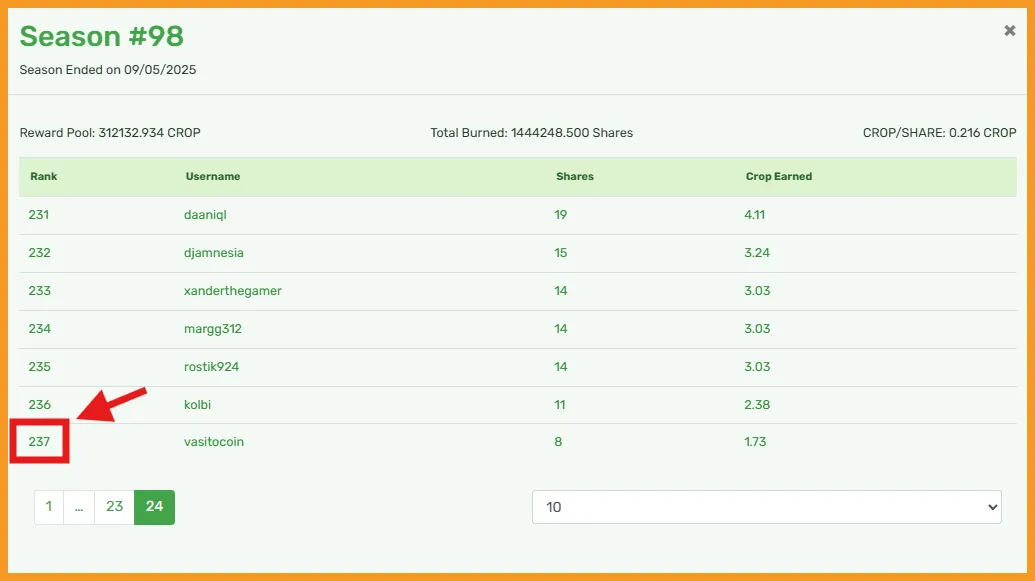Screen dimensions: 1035x581
Task: Open rostik924's username link
Action: coord(211,366)
